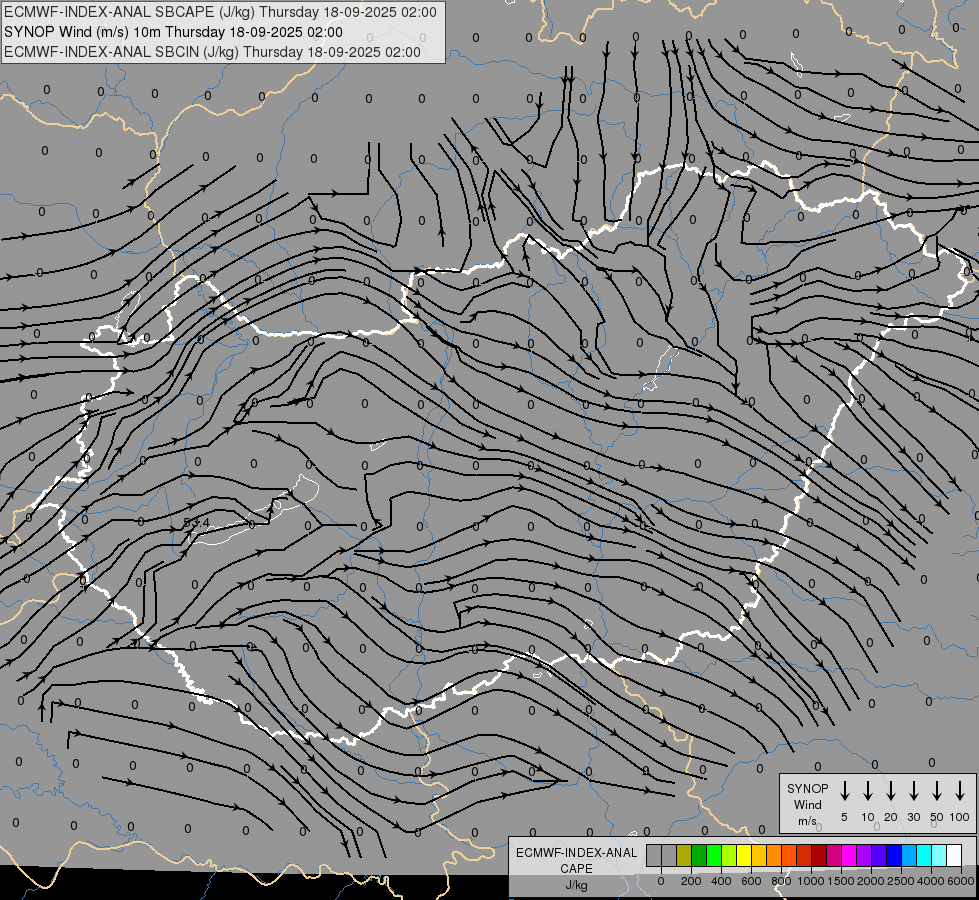
Task: Select the 100 m/s wind arrow symbol
Action: (x=960, y=791)
